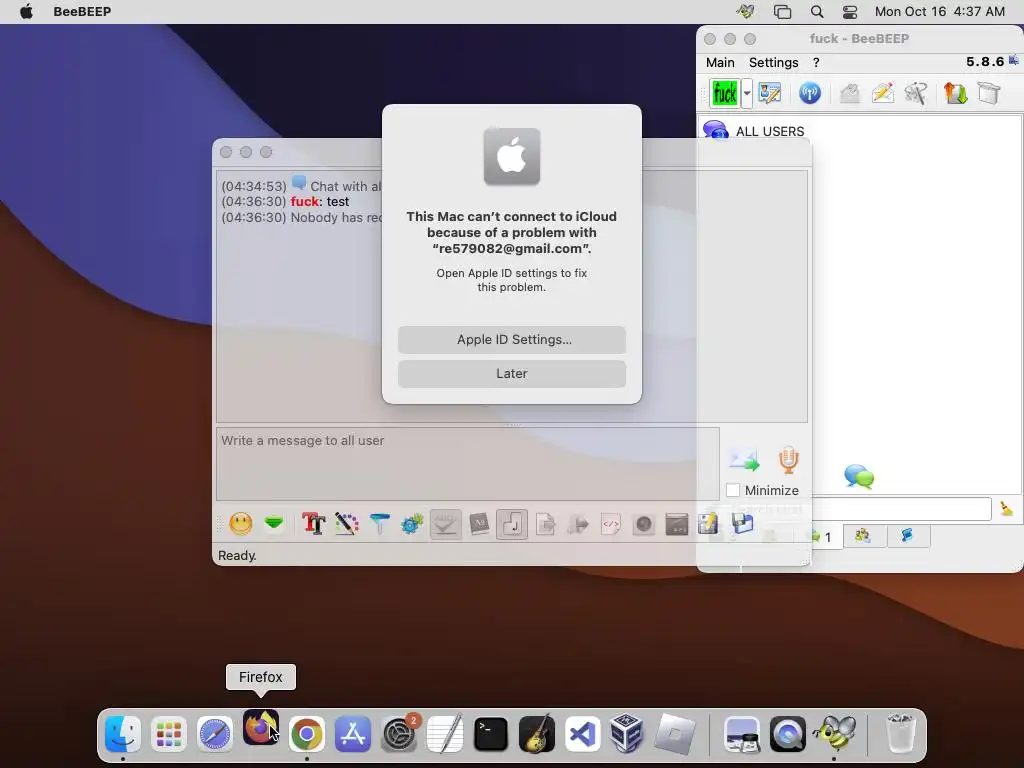Click the blue broadcast antenna icon
Viewport: 1024px width, 768px height.
coord(810,93)
